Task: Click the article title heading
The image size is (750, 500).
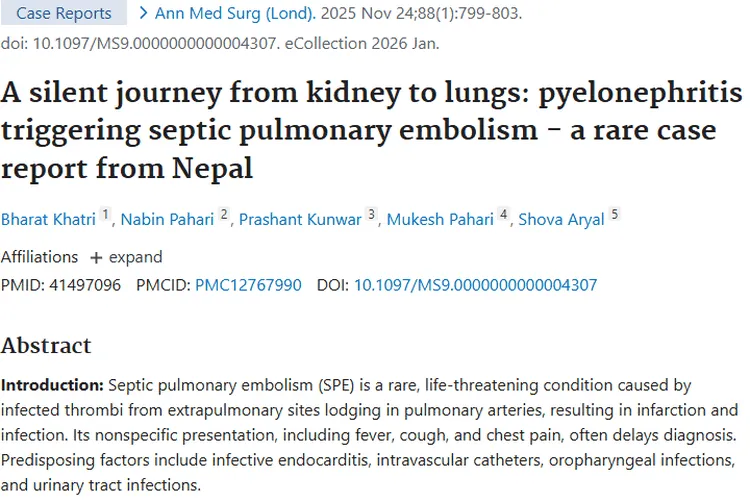Action: tap(371, 130)
